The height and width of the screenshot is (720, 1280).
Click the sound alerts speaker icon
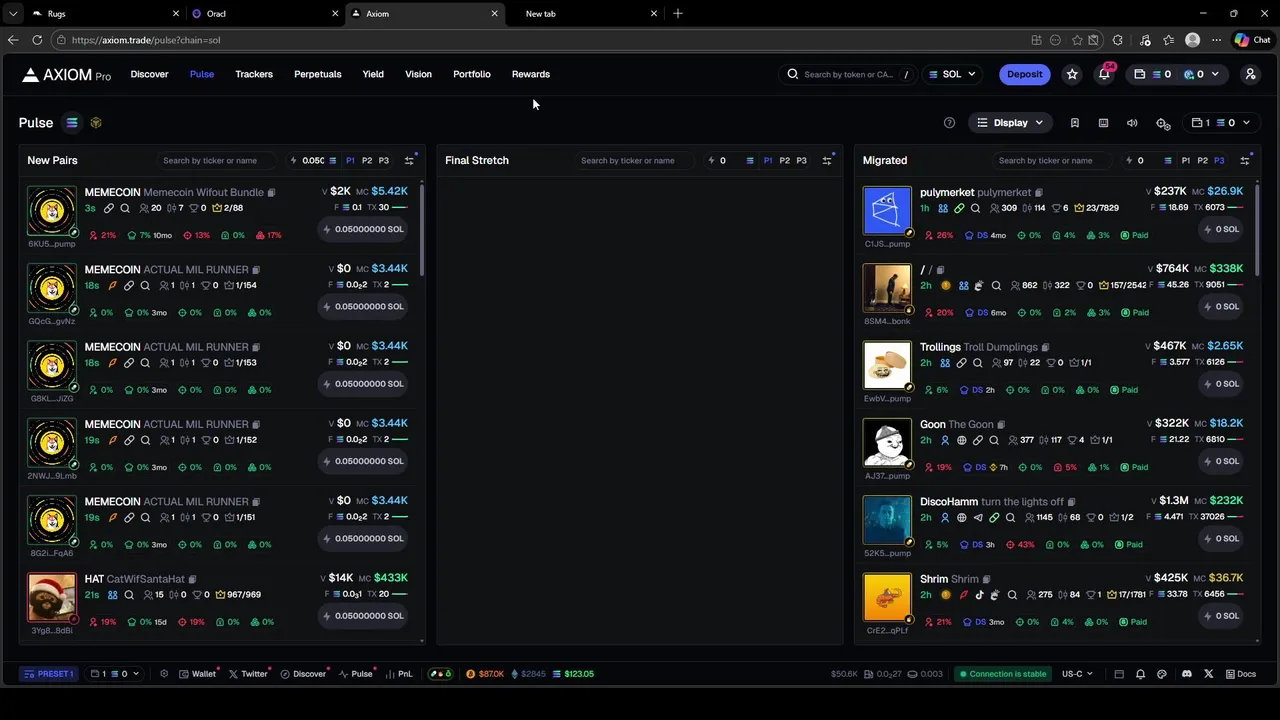(1132, 123)
